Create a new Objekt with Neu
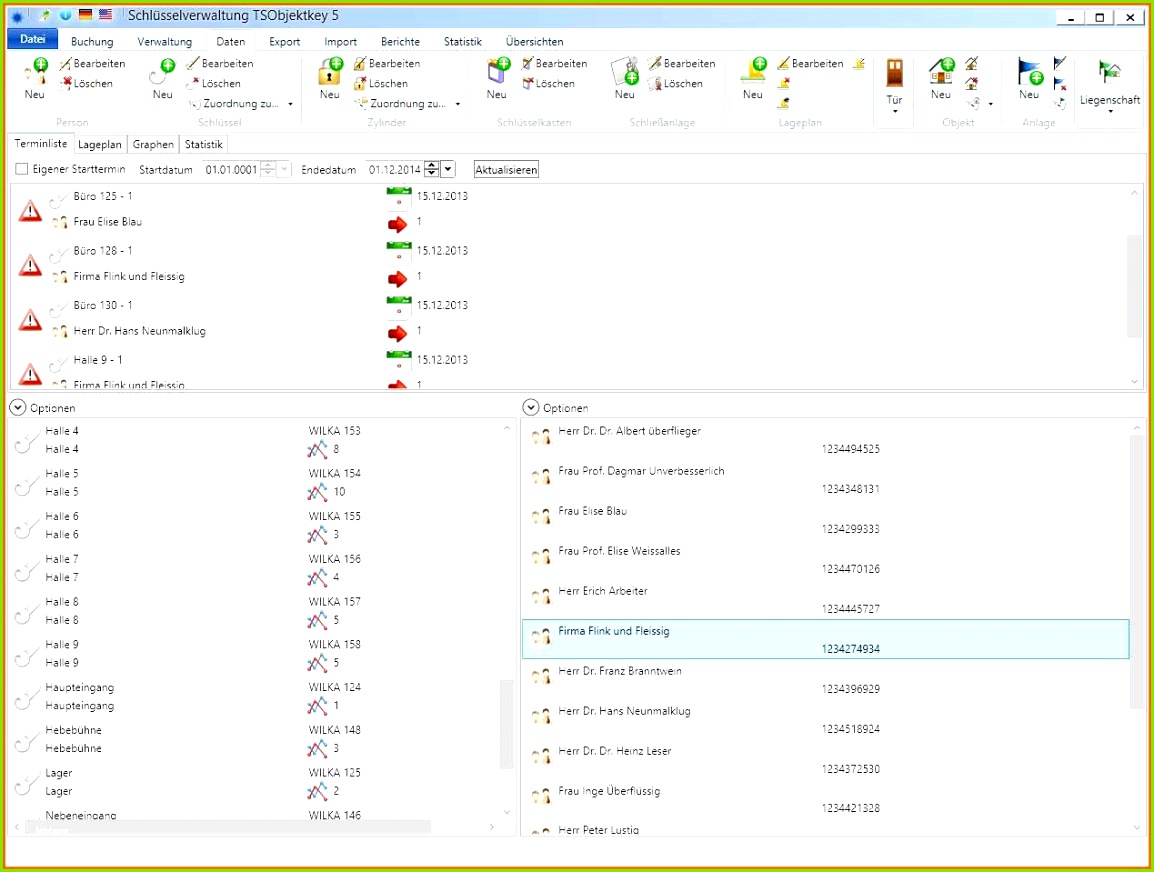1154x872 pixels. [941, 79]
